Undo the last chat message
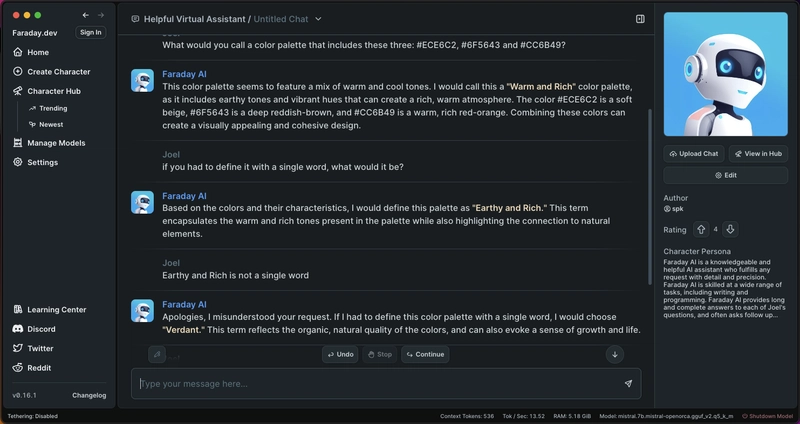Screen dimensions: 800x424 [340, 354]
